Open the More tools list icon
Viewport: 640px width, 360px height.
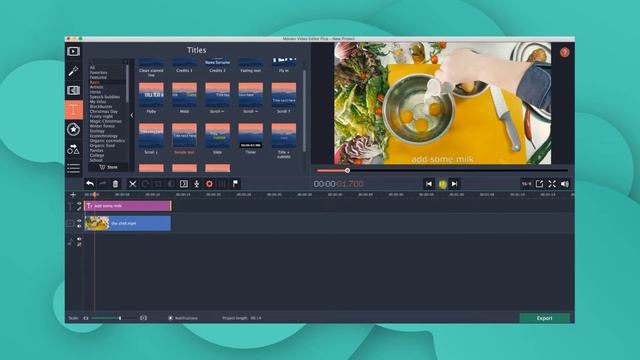(x=73, y=168)
